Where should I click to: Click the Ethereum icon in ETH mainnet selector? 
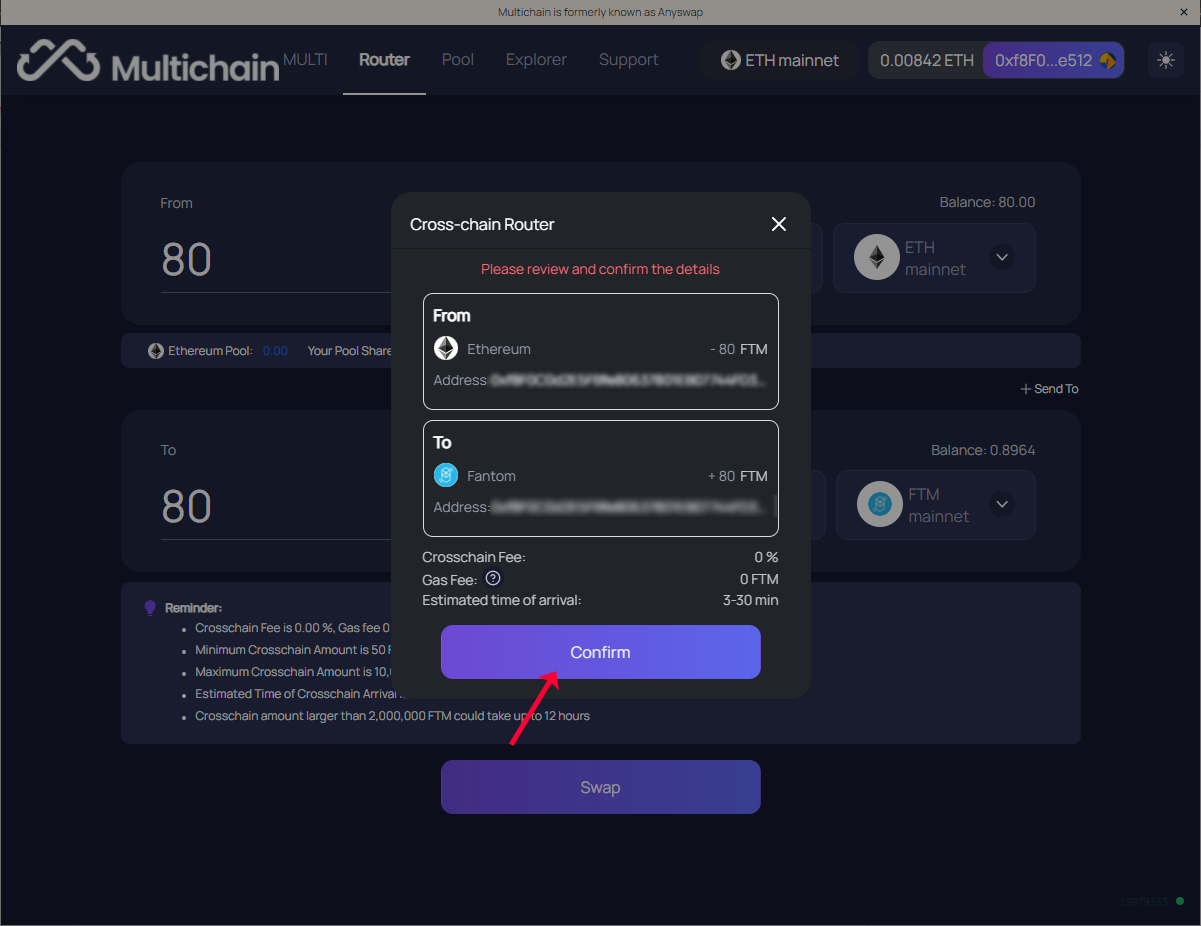(731, 60)
